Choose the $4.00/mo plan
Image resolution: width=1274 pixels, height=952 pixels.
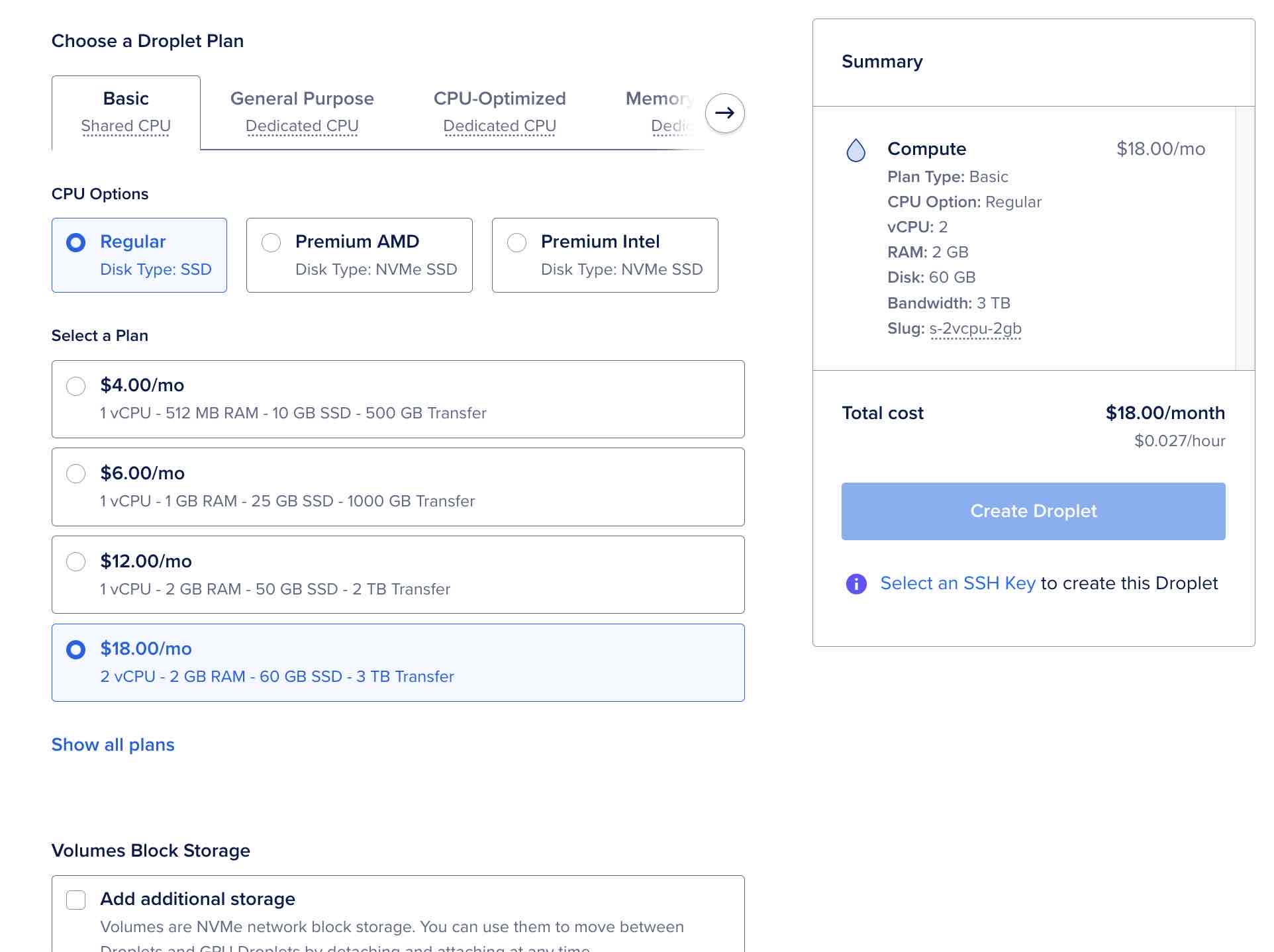398,399
